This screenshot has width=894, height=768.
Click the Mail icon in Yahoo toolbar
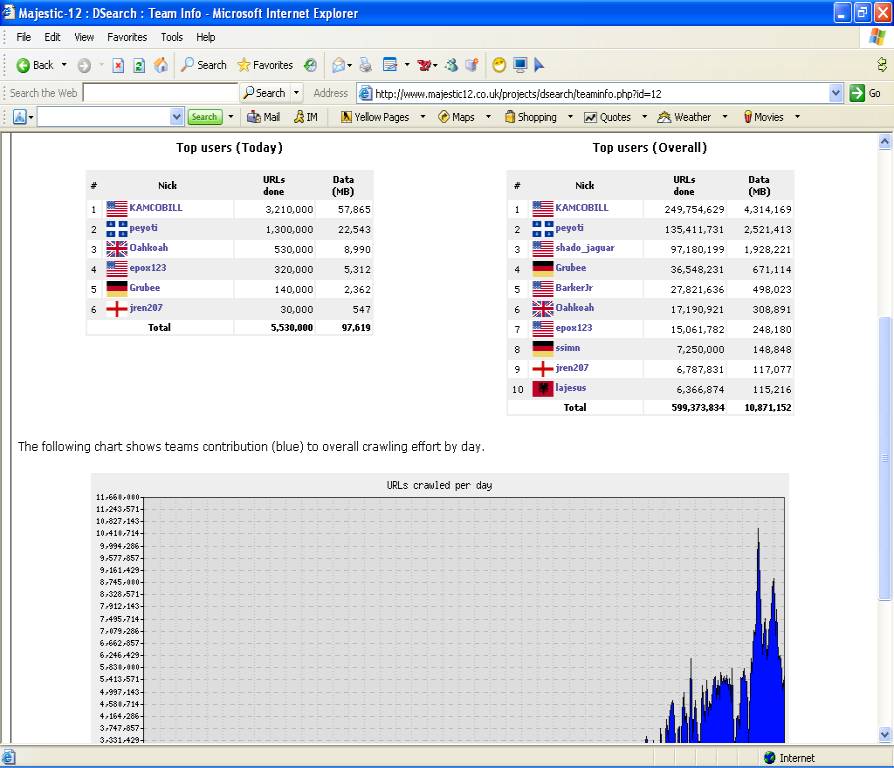(263, 117)
